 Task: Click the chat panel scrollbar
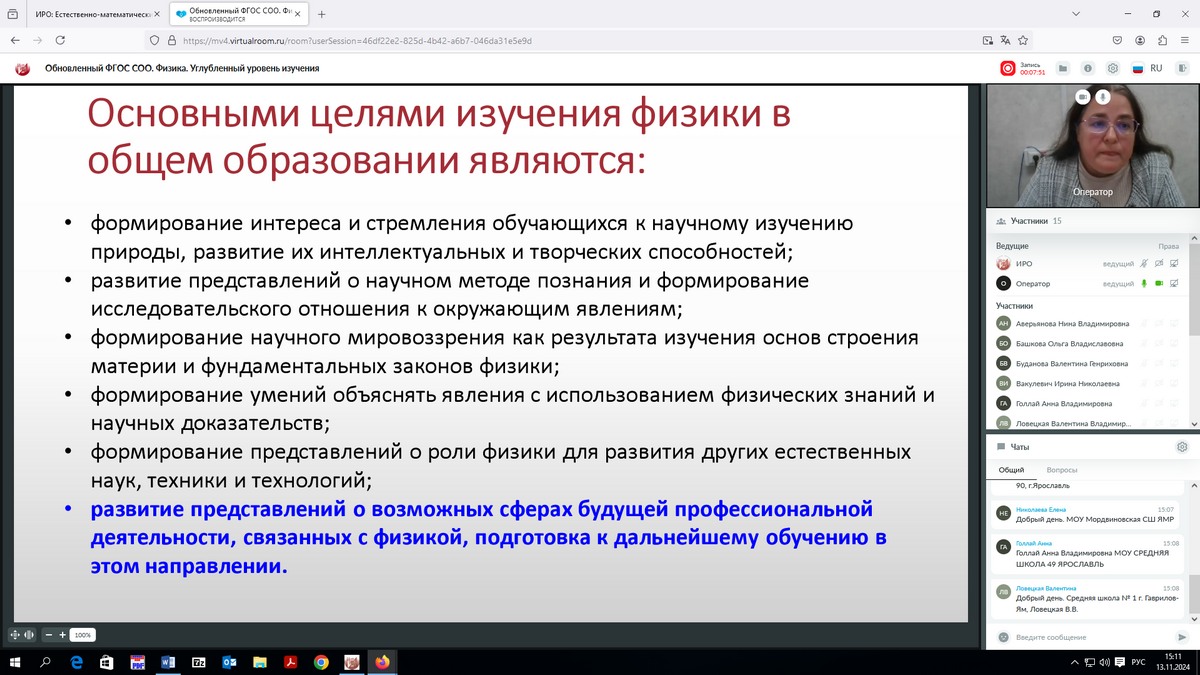coord(1192,595)
